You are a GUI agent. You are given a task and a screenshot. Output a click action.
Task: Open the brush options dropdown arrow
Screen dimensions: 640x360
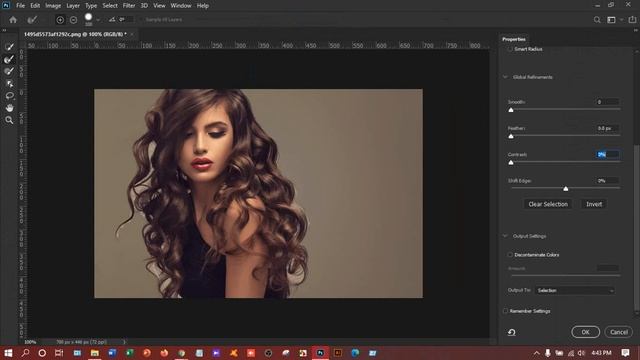[x=98, y=20]
